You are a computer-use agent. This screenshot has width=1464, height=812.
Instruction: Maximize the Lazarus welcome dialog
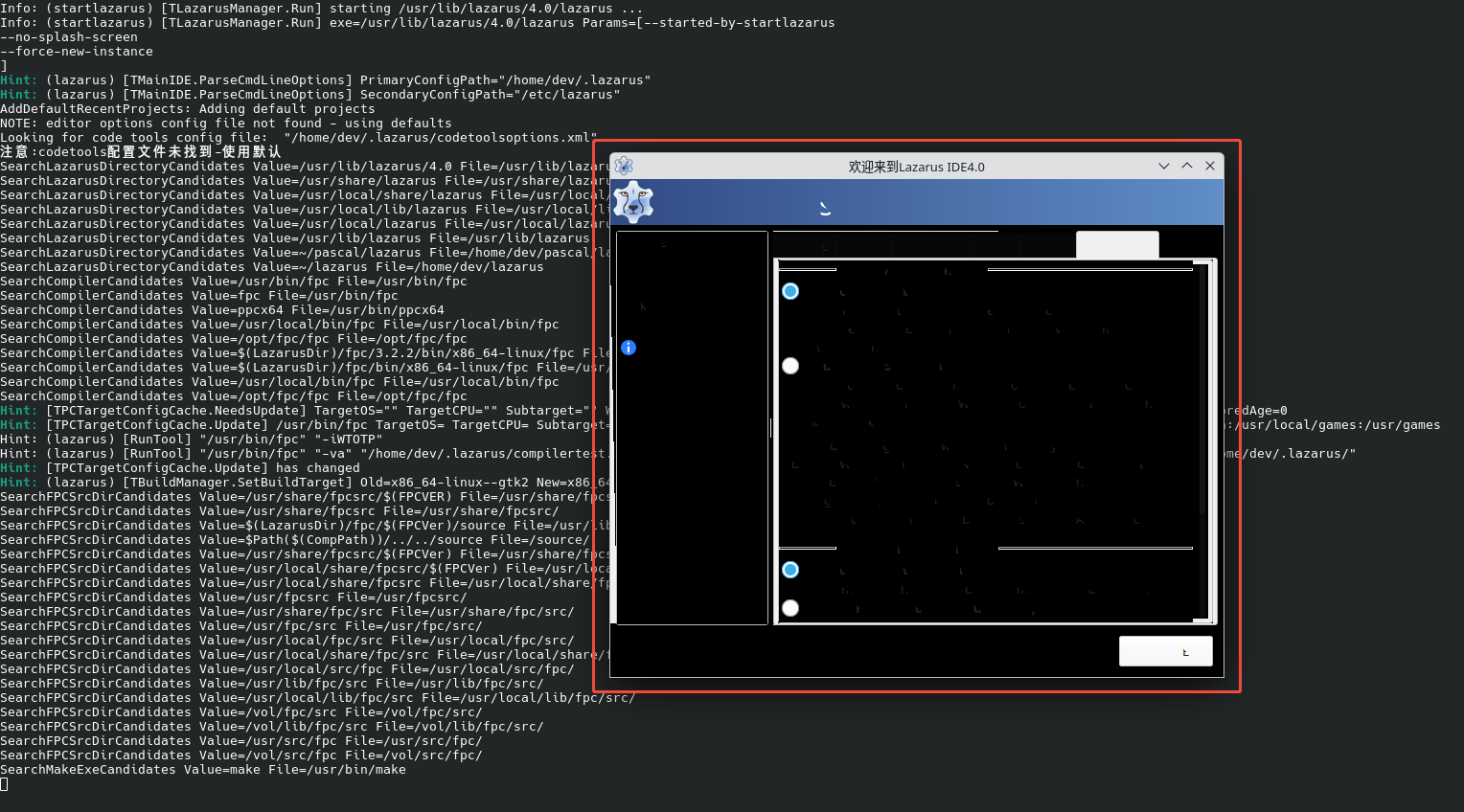pyautogui.click(x=1187, y=166)
